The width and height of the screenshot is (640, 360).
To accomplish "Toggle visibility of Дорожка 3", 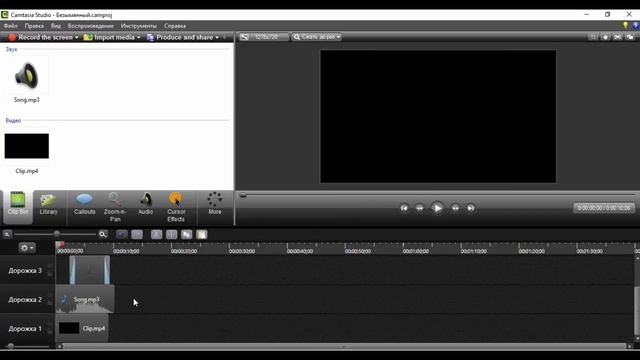I will 50,266.
